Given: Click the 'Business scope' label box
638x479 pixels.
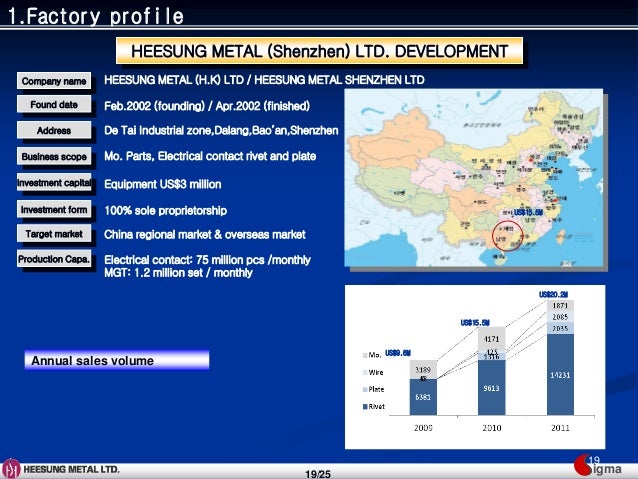Looking at the screenshot, I should [x=54, y=156].
